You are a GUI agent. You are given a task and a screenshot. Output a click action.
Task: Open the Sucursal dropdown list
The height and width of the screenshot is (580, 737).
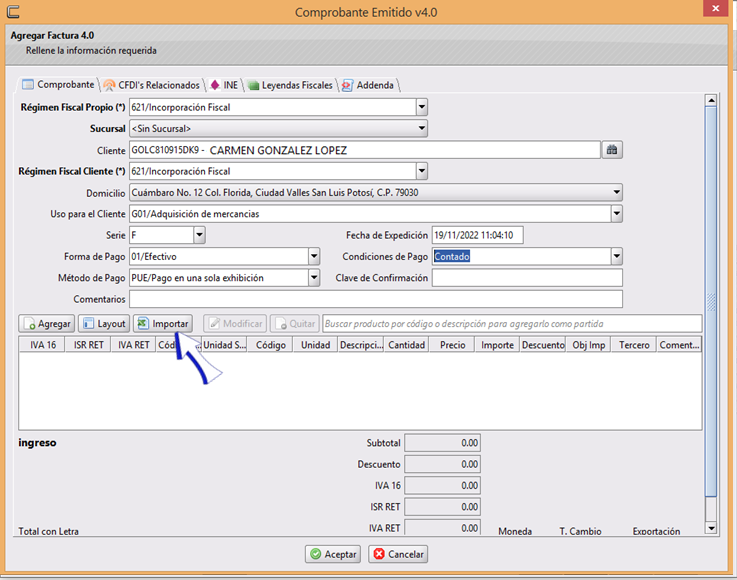tap(422, 128)
